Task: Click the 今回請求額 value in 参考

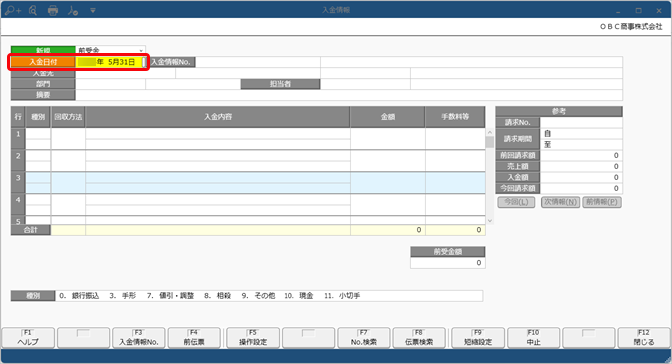Action: 581,188
